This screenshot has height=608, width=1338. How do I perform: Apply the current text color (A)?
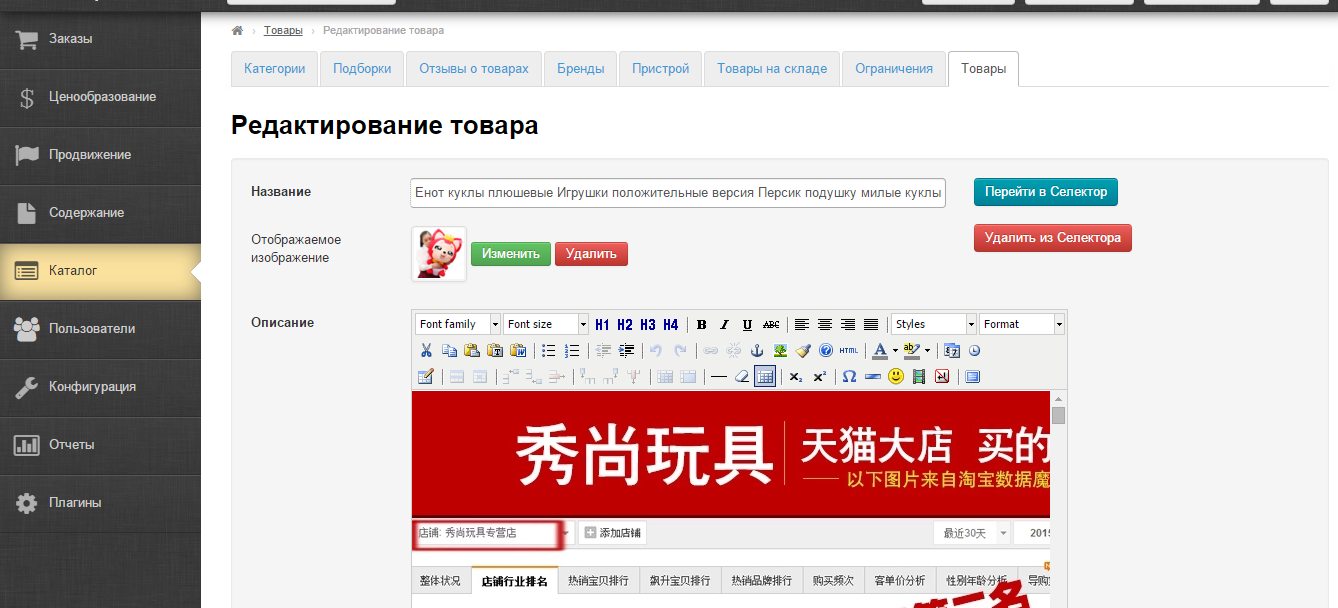click(880, 351)
